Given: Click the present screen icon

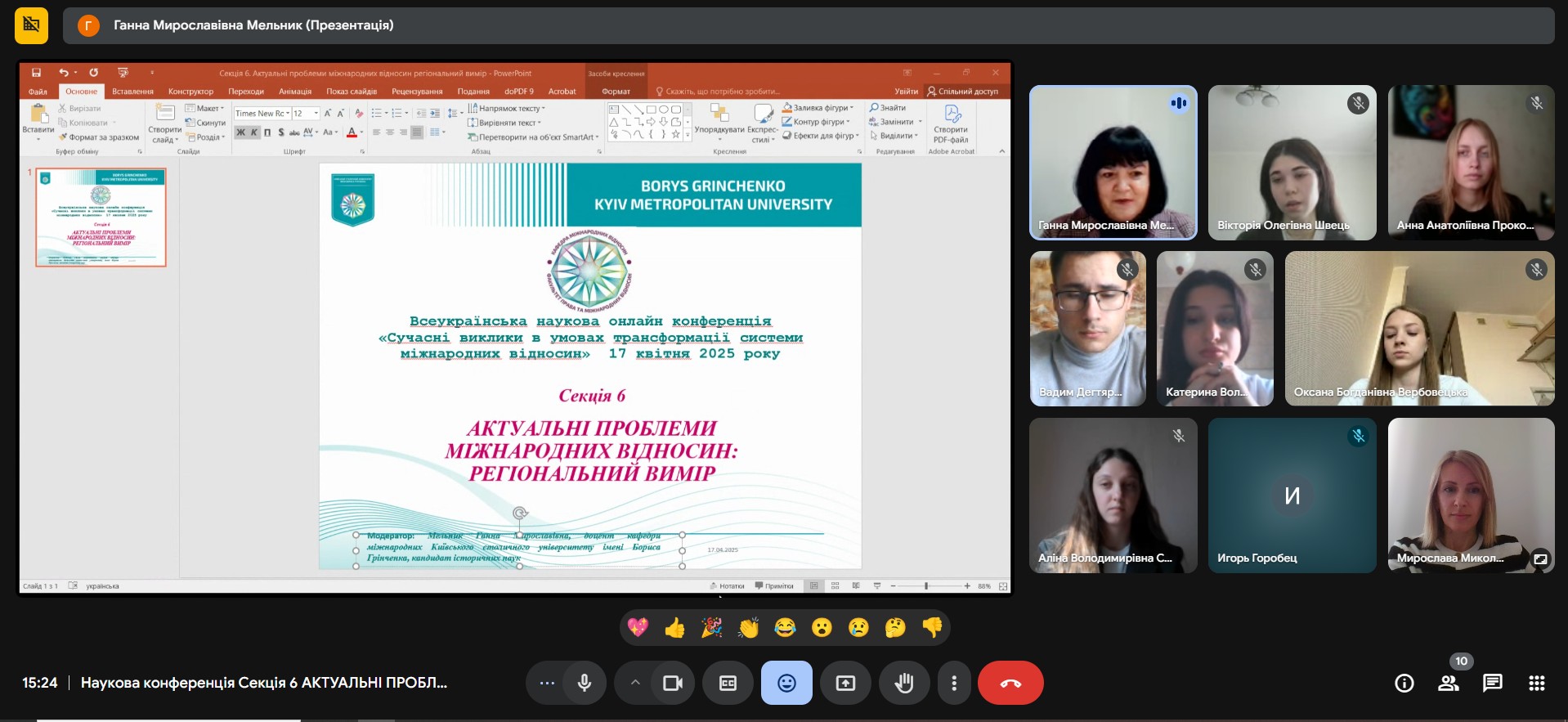Looking at the screenshot, I should pos(845,683).
